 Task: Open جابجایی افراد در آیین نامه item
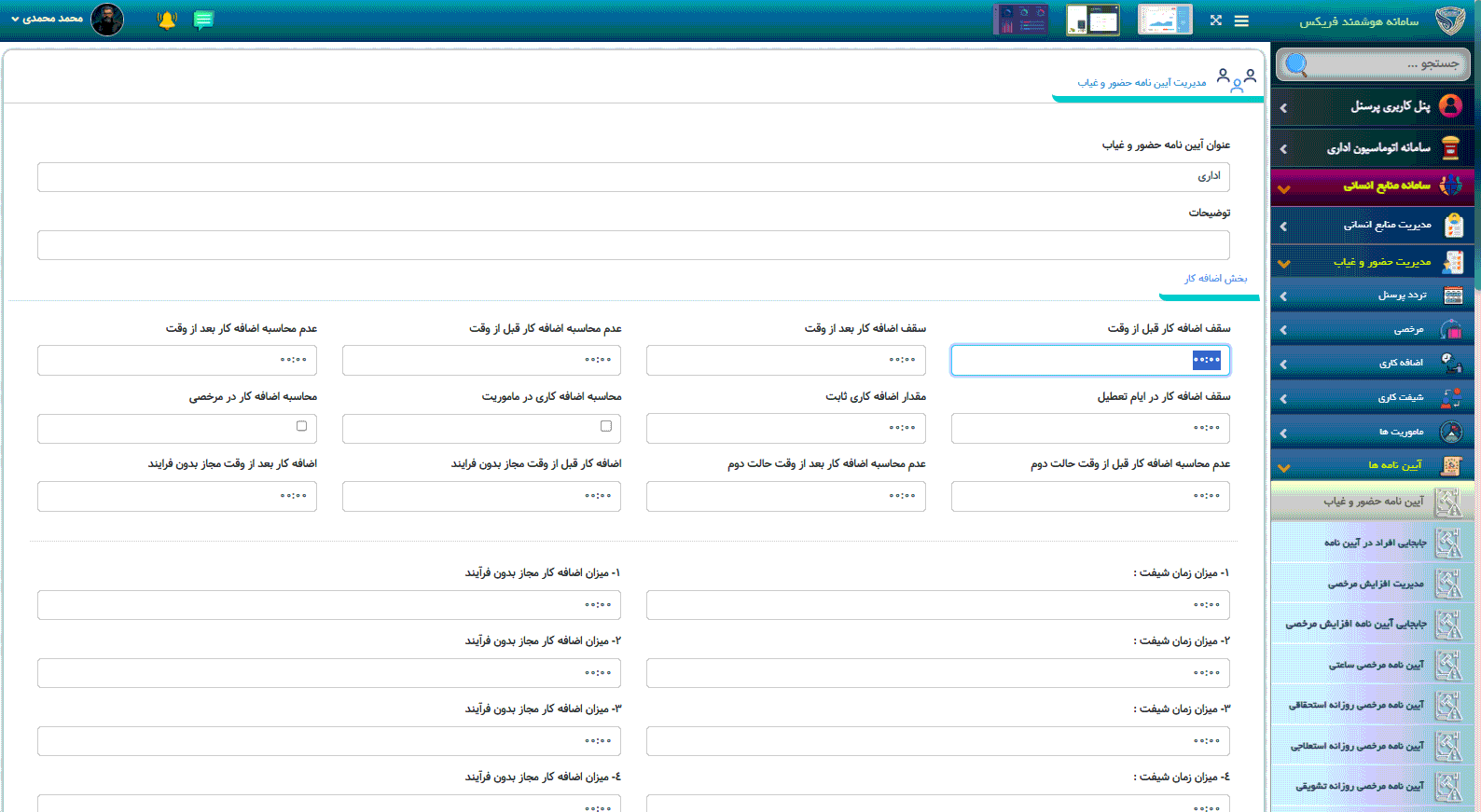click(x=1375, y=543)
